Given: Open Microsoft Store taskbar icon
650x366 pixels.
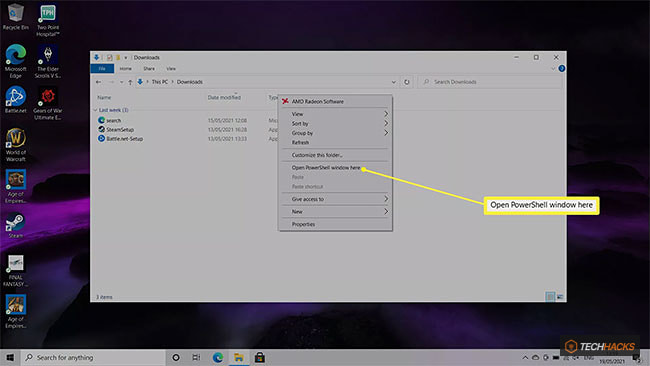Looking at the screenshot, I should [260, 357].
